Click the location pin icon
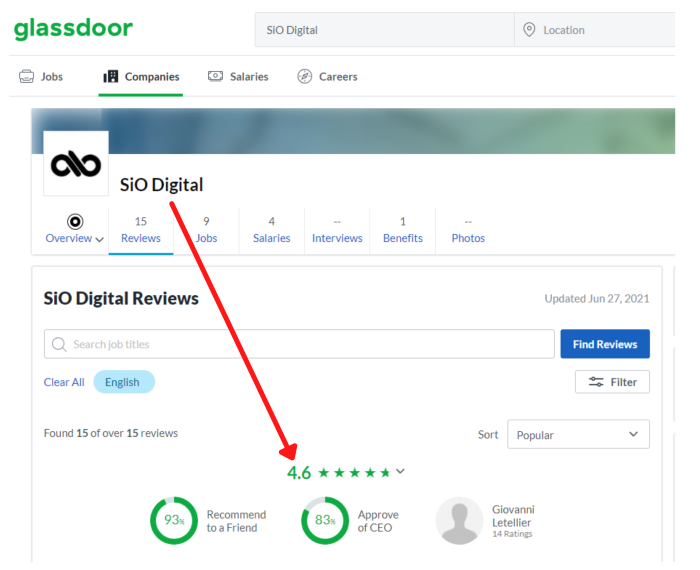Image resolution: width=700 pixels, height=570 pixels. click(x=529, y=30)
